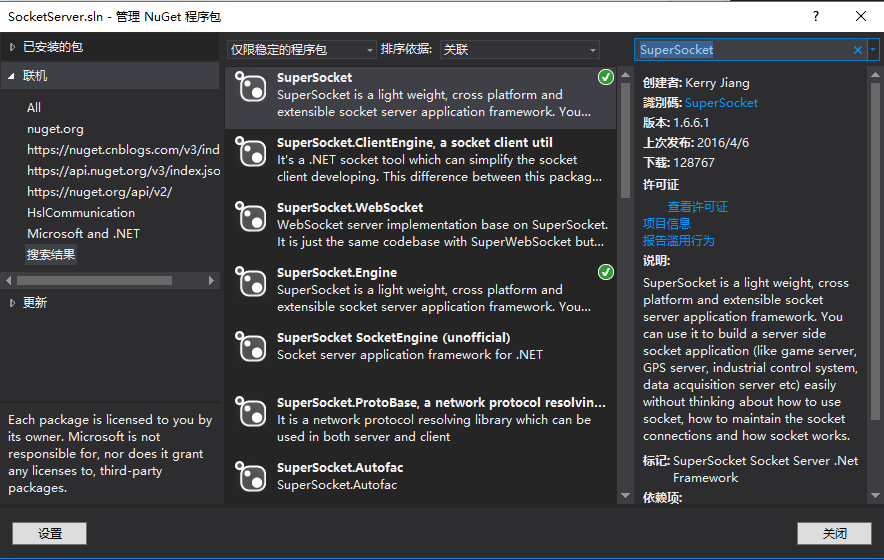
Task: Select the 搜索结果 item
Action: 51,255
